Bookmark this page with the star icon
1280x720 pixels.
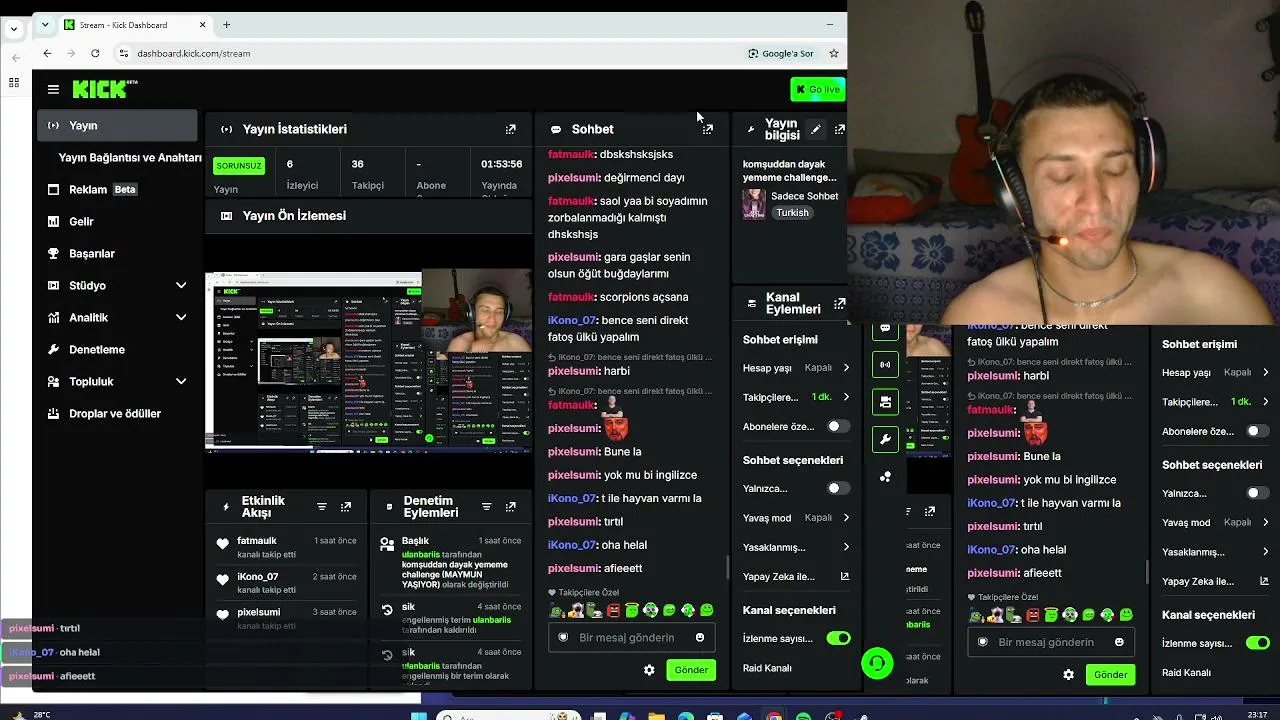[x=833, y=53]
